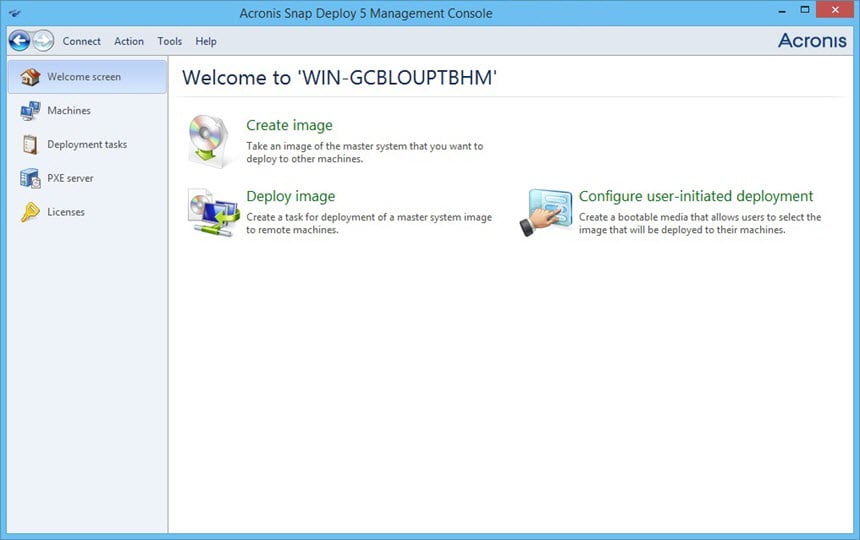The width and height of the screenshot is (860, 540).
Task: Click the Create image disc icon
Action: 207,141
